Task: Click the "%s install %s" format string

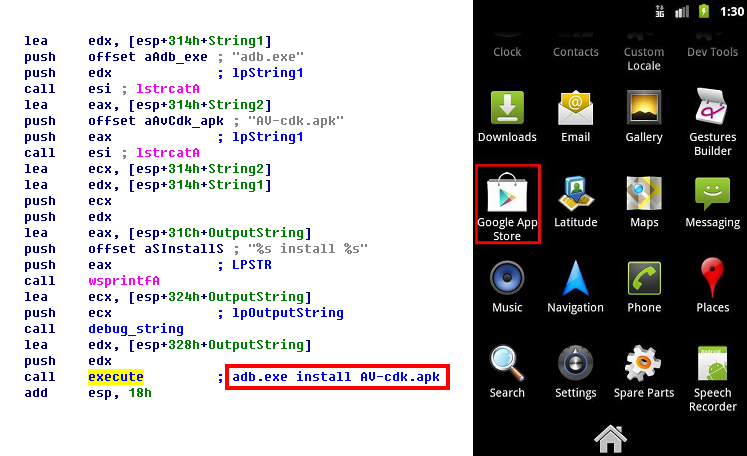Action: [x=308, y=249]
